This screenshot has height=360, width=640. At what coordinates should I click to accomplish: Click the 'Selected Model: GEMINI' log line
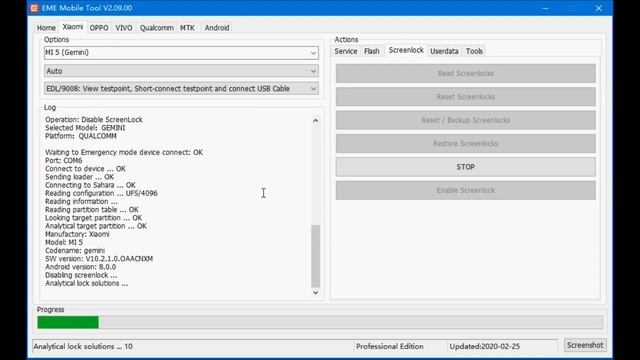[x=85, y=128]
